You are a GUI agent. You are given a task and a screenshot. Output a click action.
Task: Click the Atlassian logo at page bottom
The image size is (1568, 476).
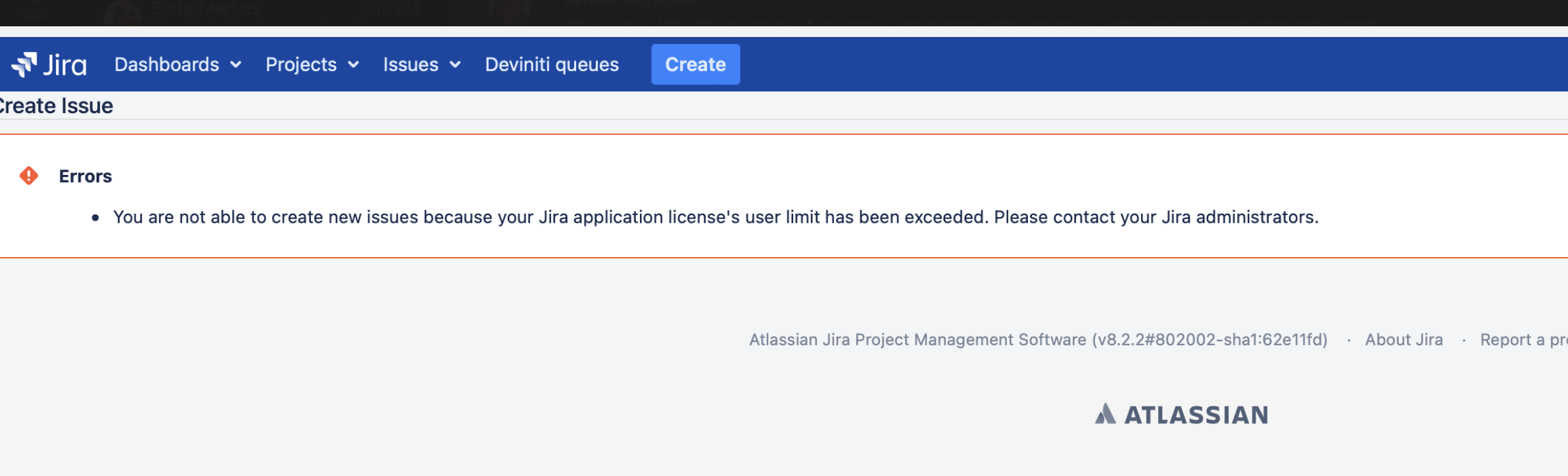coord(1182,414)
